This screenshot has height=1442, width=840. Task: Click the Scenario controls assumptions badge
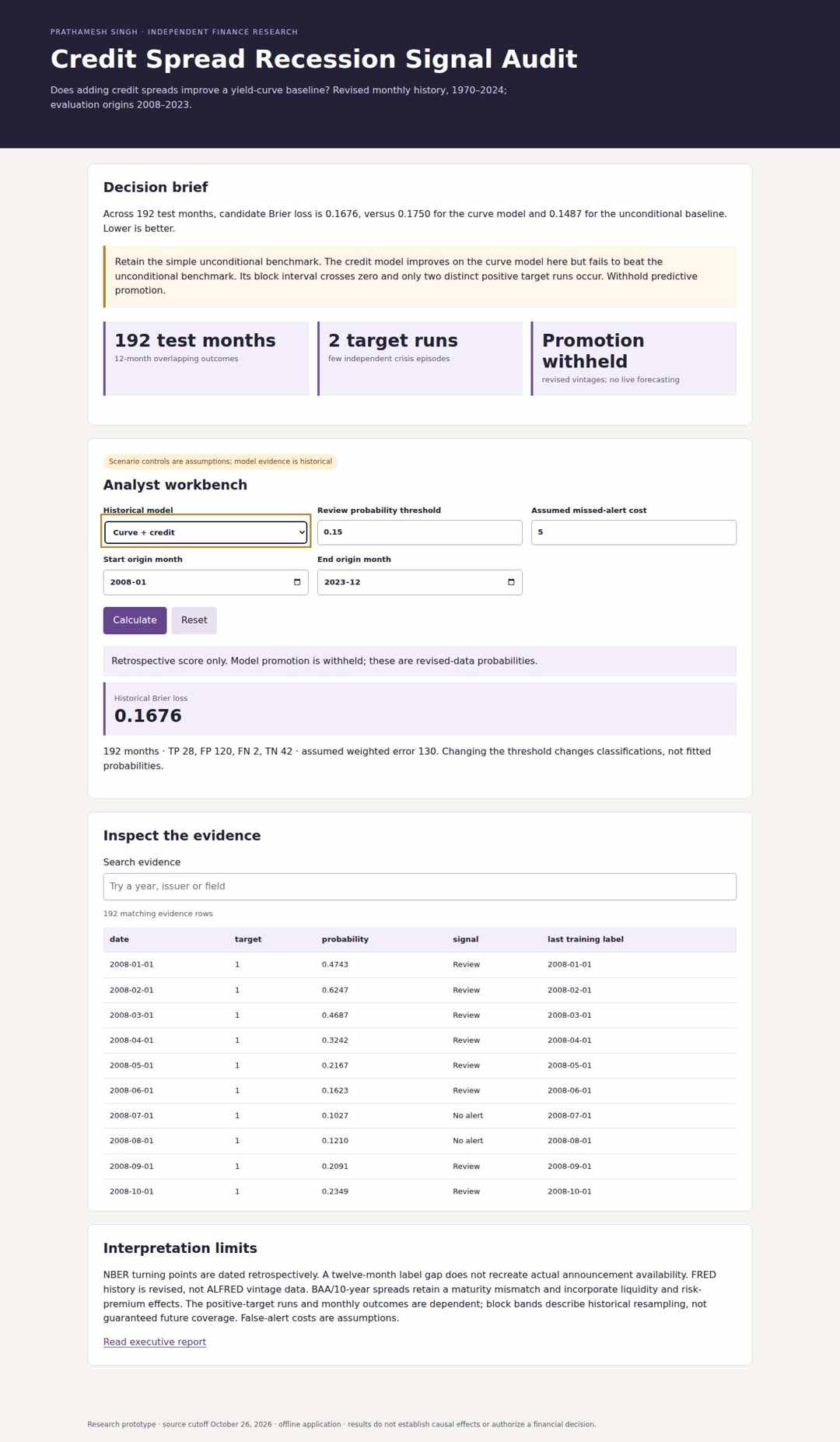[220, 461]
